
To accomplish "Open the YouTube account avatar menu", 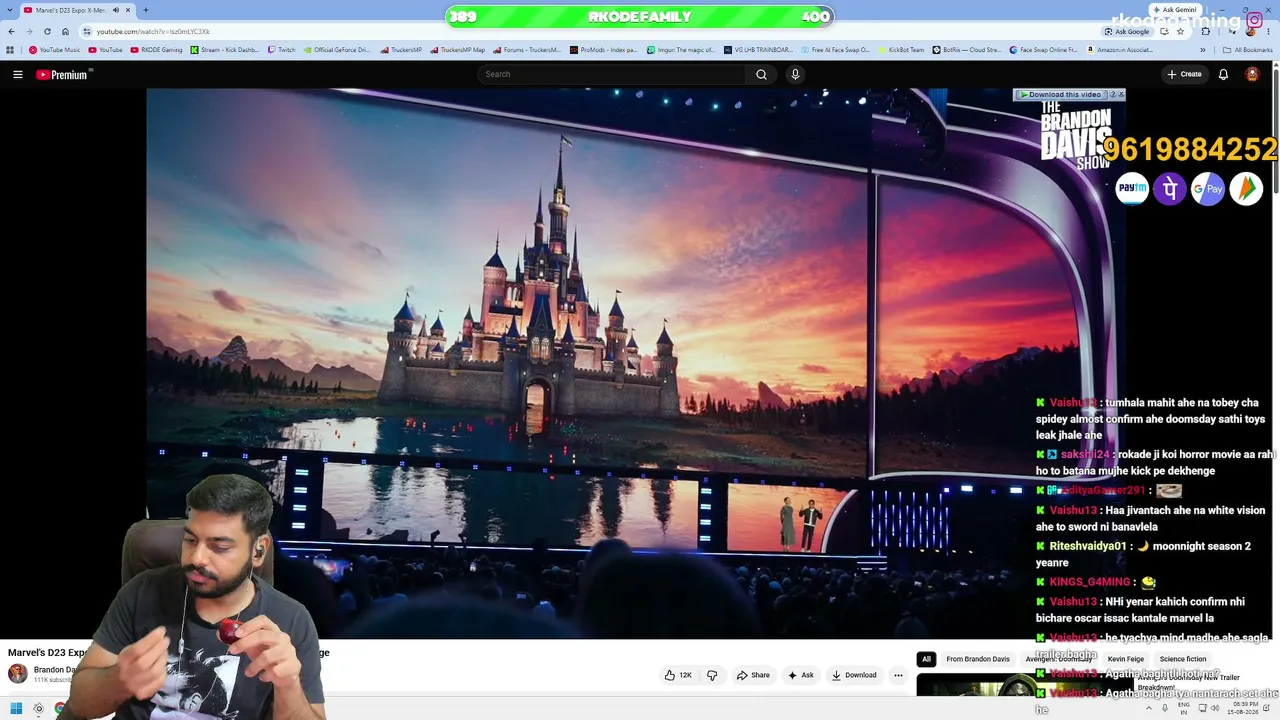I will click(x=1252, y=74).
